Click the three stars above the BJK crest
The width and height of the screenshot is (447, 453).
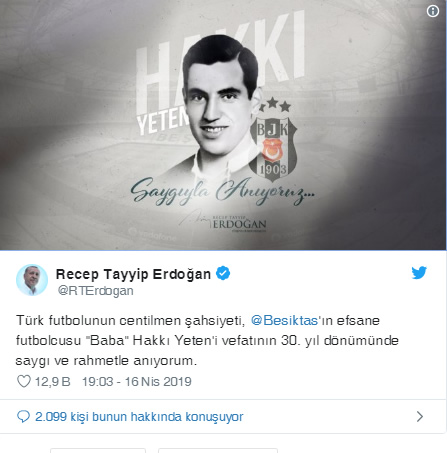(x=275, y=104)
